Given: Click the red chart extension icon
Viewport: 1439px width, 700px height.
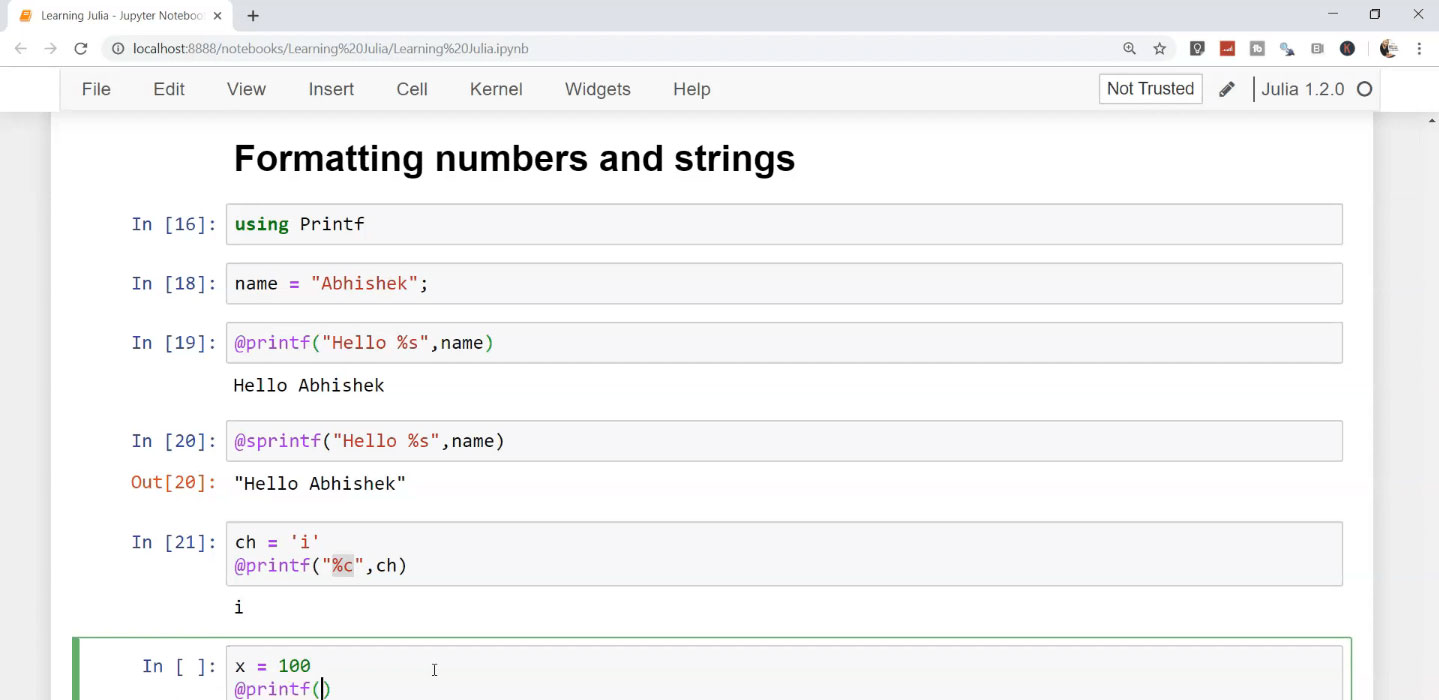Looking at the screenshot, I should (1227, 48).
